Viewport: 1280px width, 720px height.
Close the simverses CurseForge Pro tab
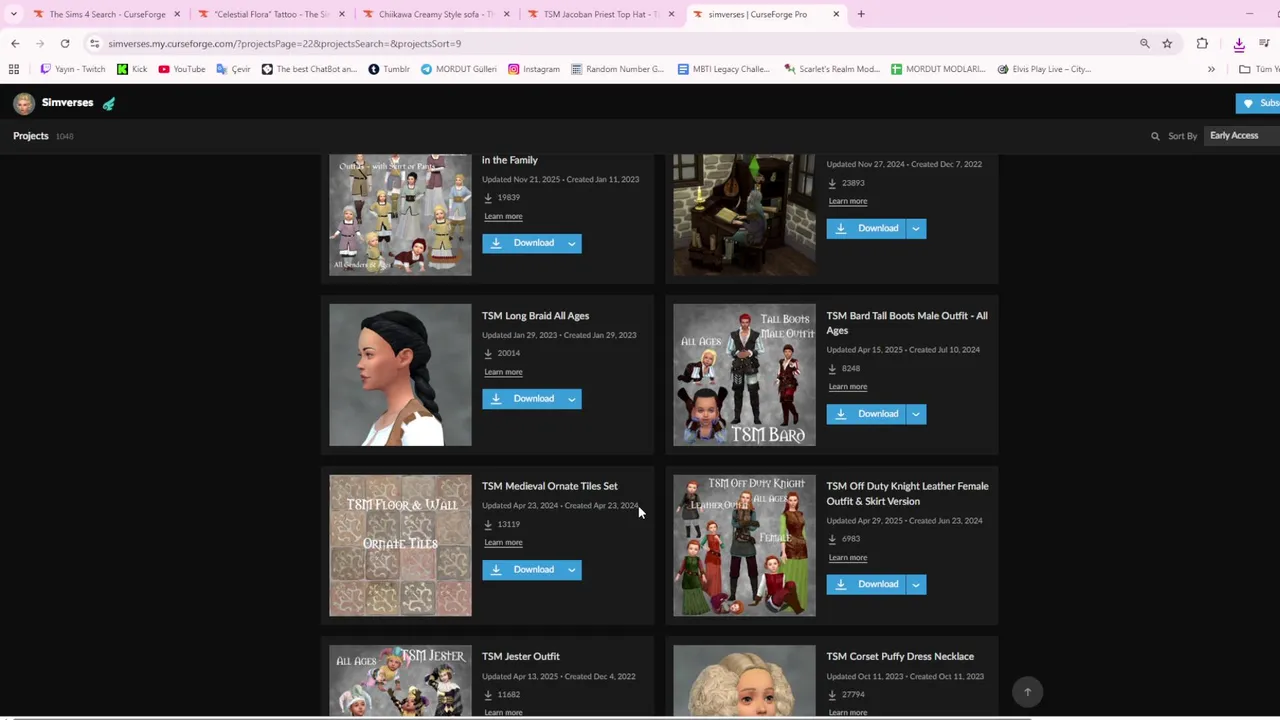pyautogui.click(x=836, y=14)
